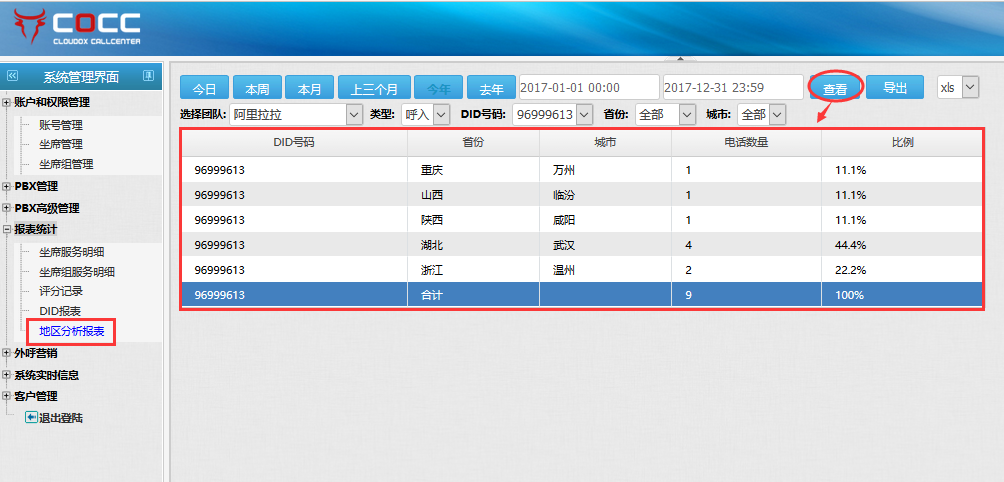Viewport: 1004px width, 482px height.
Task: Open the 省份 dropdown
Action: coord(686,115)
